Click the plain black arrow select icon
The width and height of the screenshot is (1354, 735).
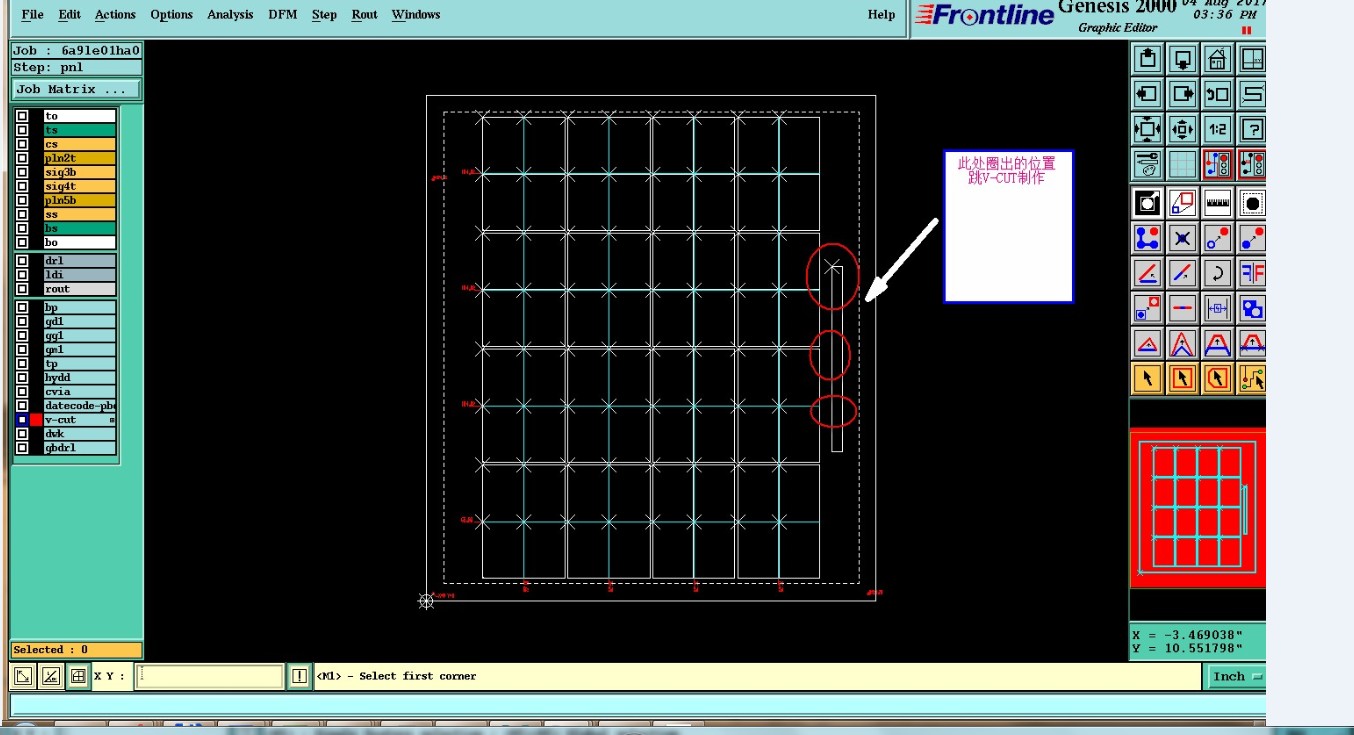[1147, 378]
